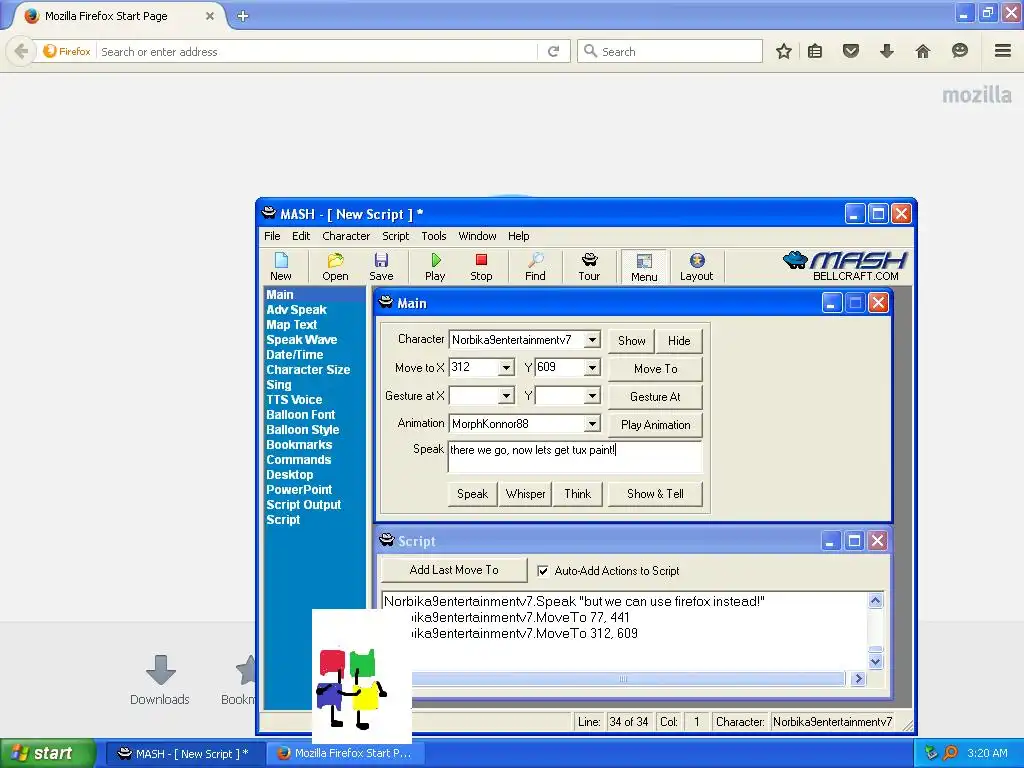Toggle the Menu panel icon in the MASH toolbar

(x=644, y=267)
